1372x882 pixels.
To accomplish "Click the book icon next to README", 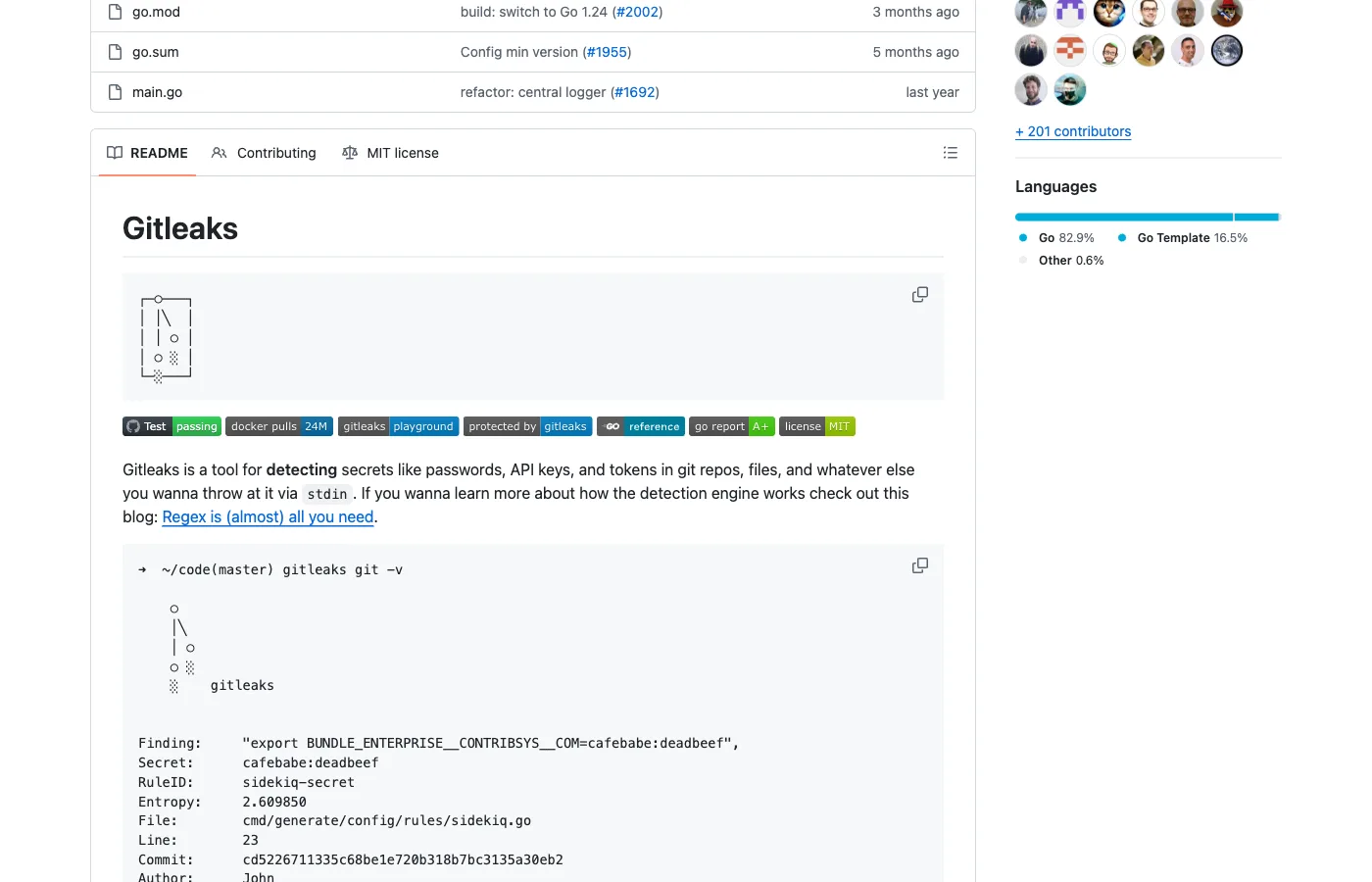I will click(113, 153).
